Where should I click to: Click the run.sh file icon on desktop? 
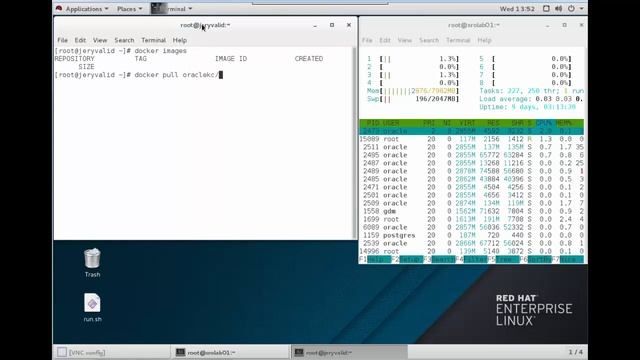coord(92,307)
